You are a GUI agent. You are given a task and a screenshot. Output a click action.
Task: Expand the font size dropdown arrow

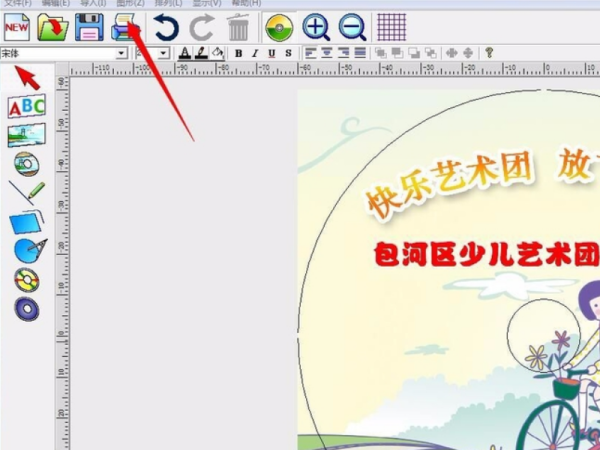click(164, 53)
